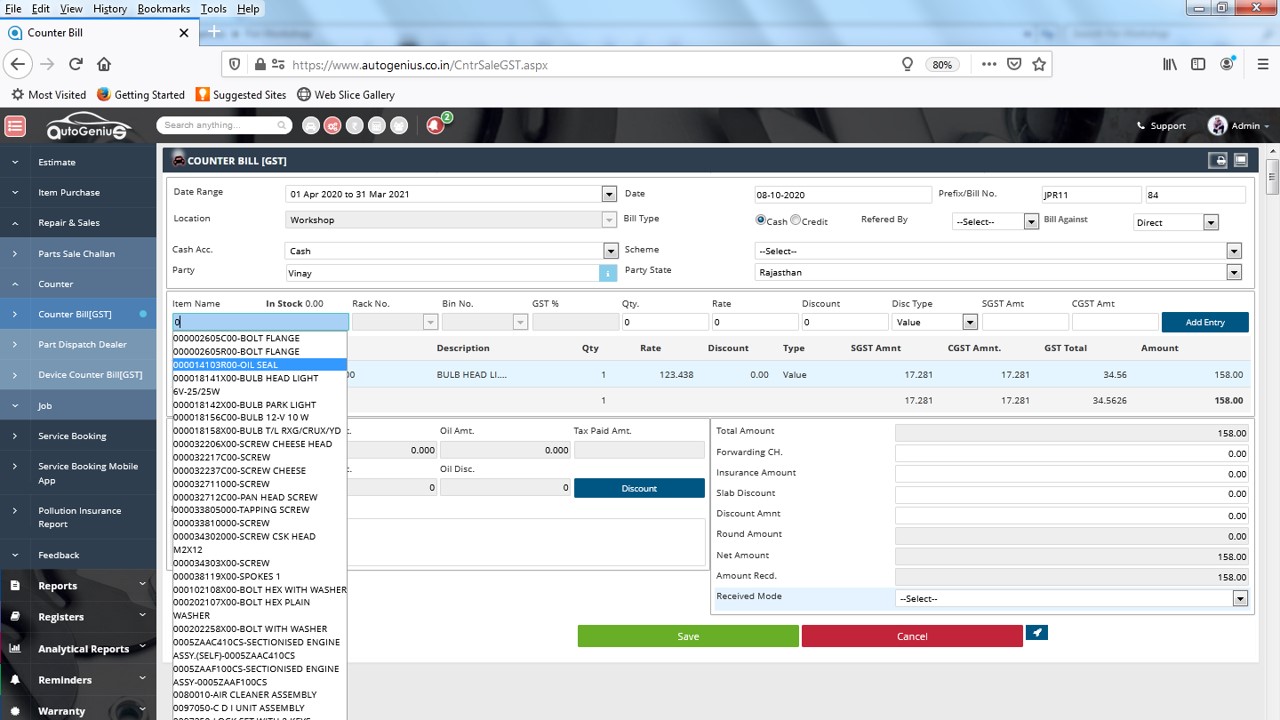Click the Reports icon in the sidebar
The image size is (1280, 720).
click(x=14, y=585)
